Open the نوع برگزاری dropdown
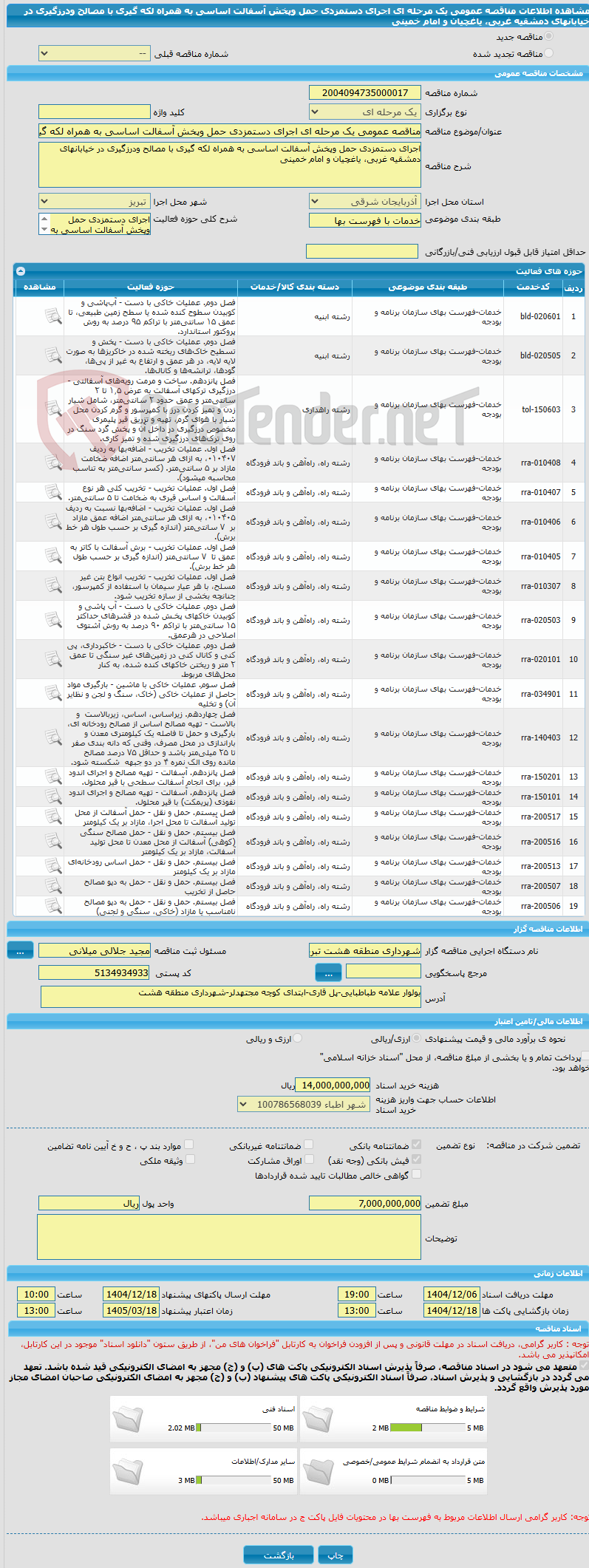This screenshot has height=1568, width=589. [365, 112]
